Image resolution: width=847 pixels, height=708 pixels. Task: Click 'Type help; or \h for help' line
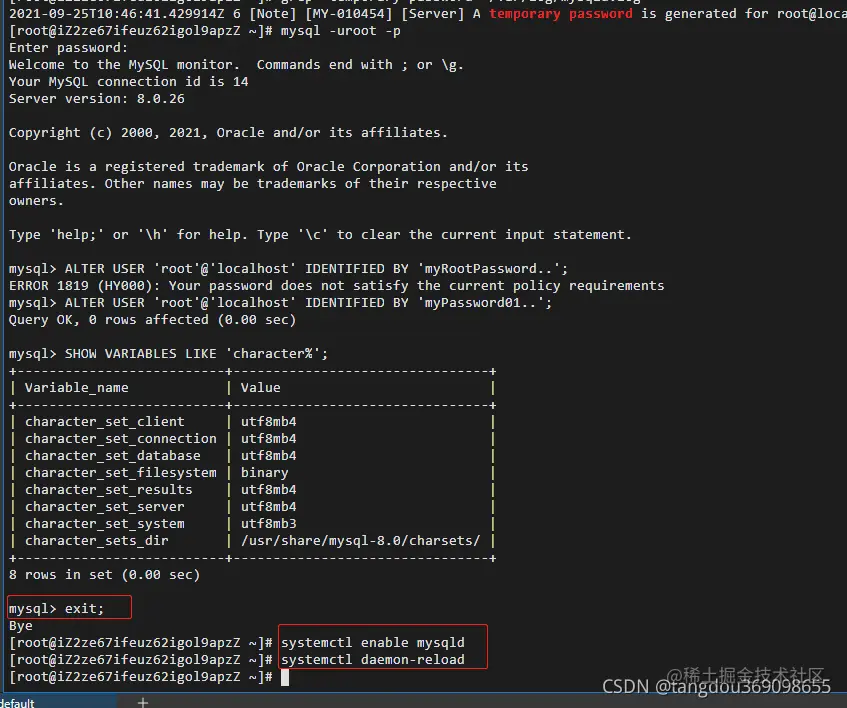coord(320,234)
